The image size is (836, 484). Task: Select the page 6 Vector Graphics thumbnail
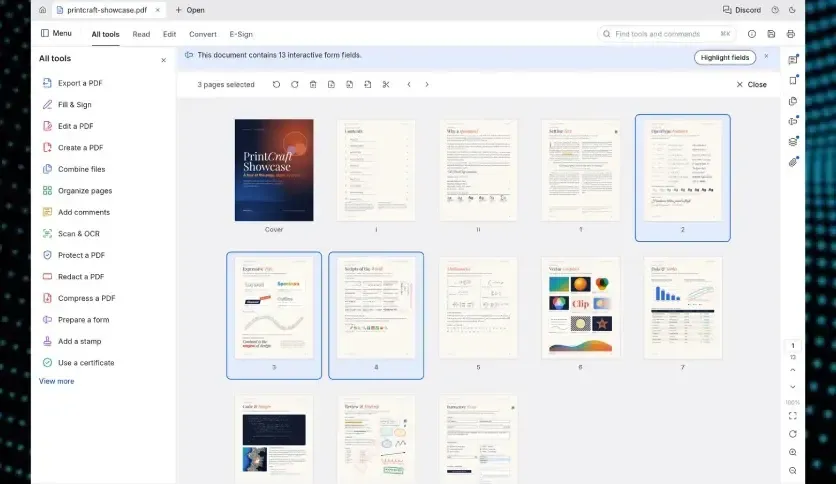tap(581, 308)
